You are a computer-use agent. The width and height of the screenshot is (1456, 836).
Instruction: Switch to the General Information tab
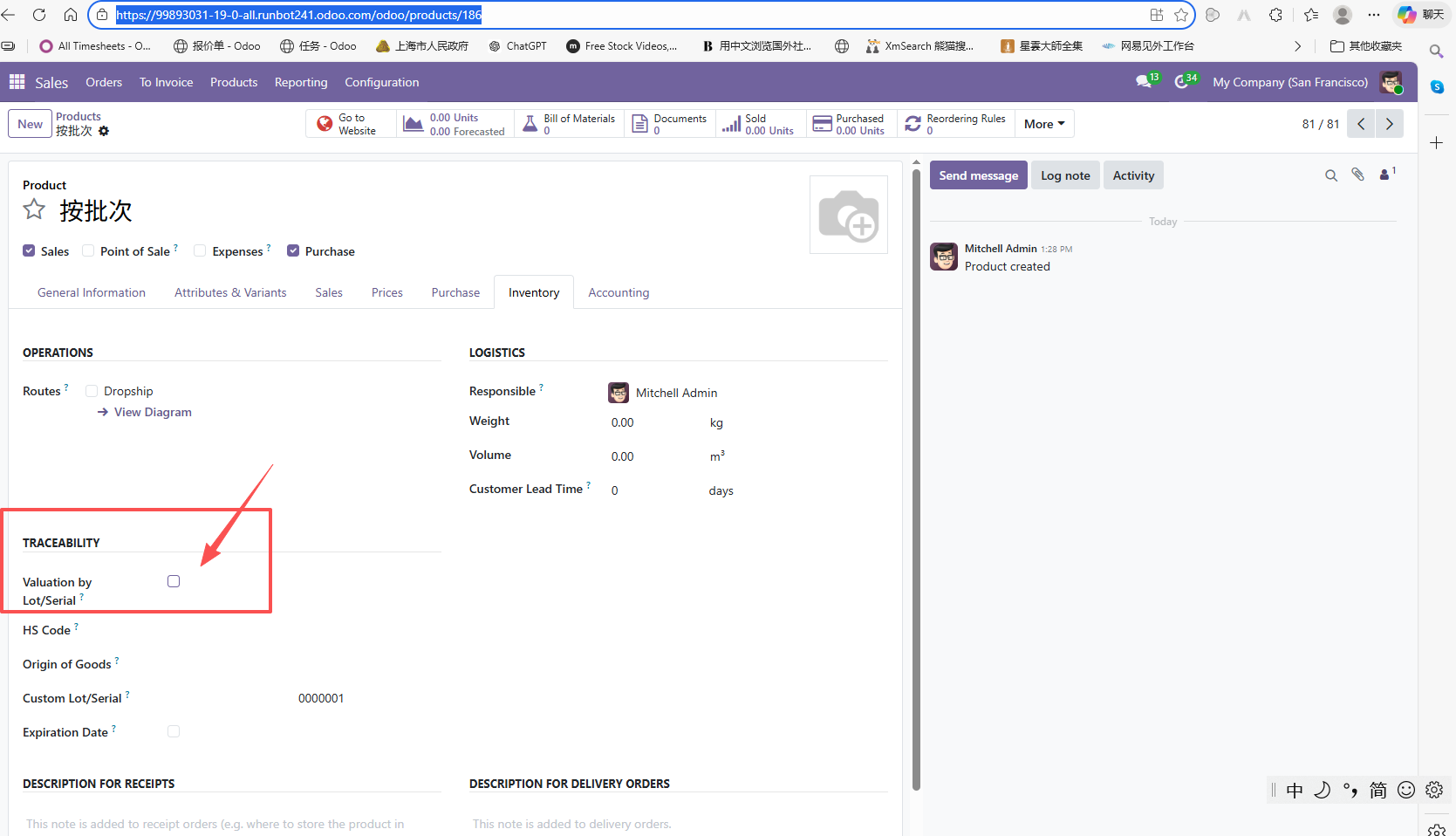(x=92, y=292)
